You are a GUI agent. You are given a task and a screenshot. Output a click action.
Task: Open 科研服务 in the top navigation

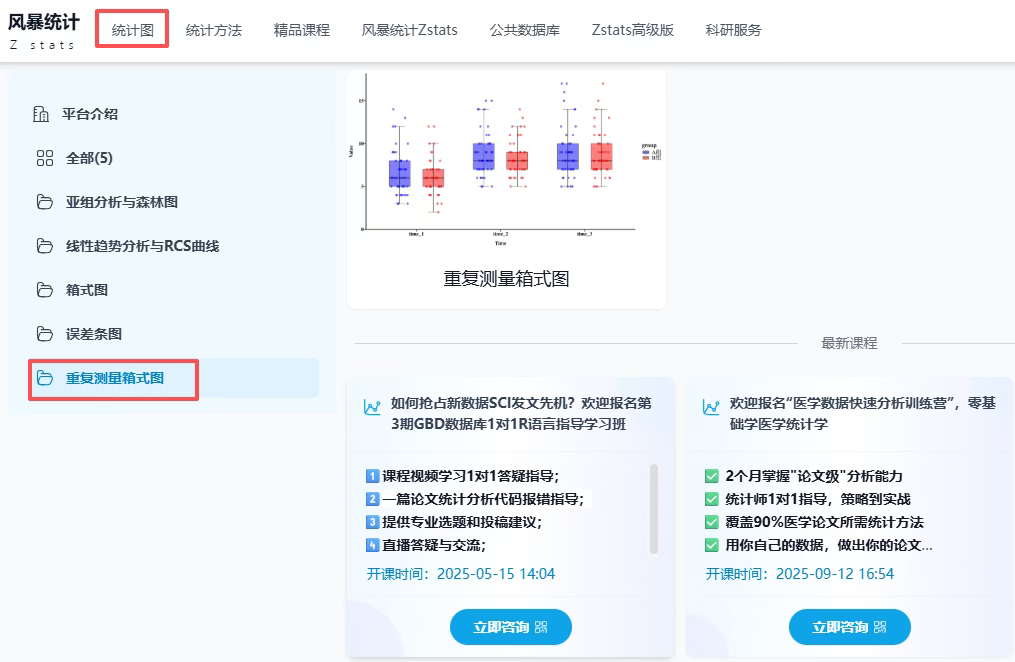[733, 30]
